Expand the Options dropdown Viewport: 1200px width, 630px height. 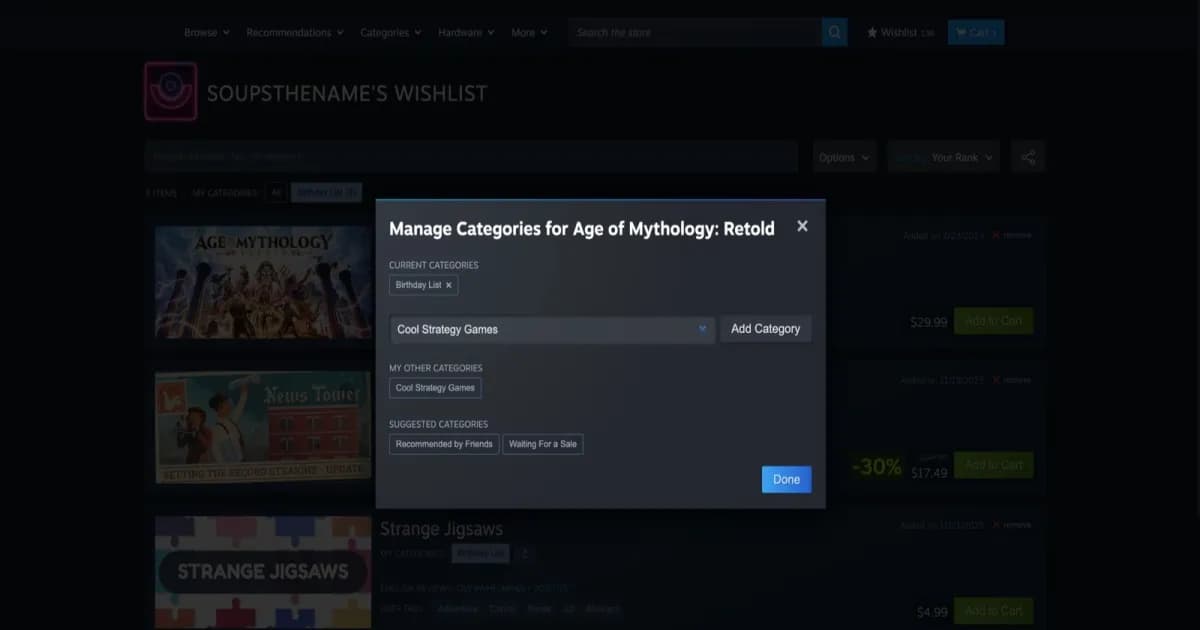(x=844, y=157)
